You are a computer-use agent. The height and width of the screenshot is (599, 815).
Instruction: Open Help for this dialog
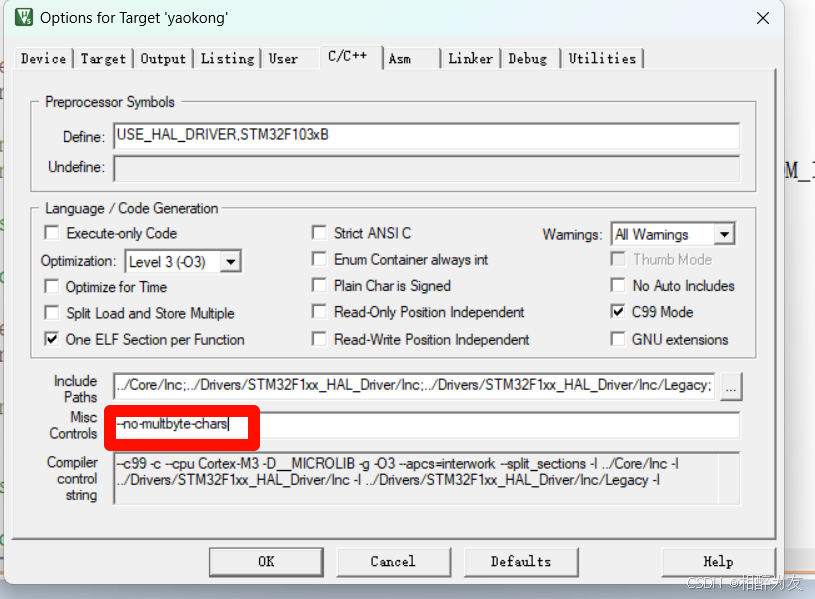coord(718,562)
